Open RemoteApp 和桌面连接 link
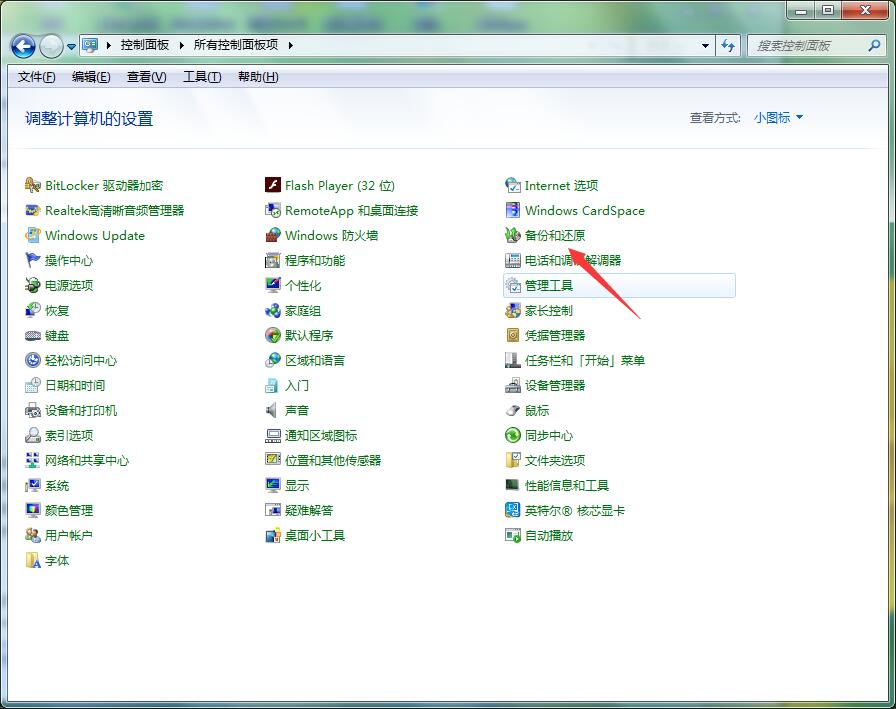Image resolution: width=896 pixels, height=709 pixels. [351, 210]
